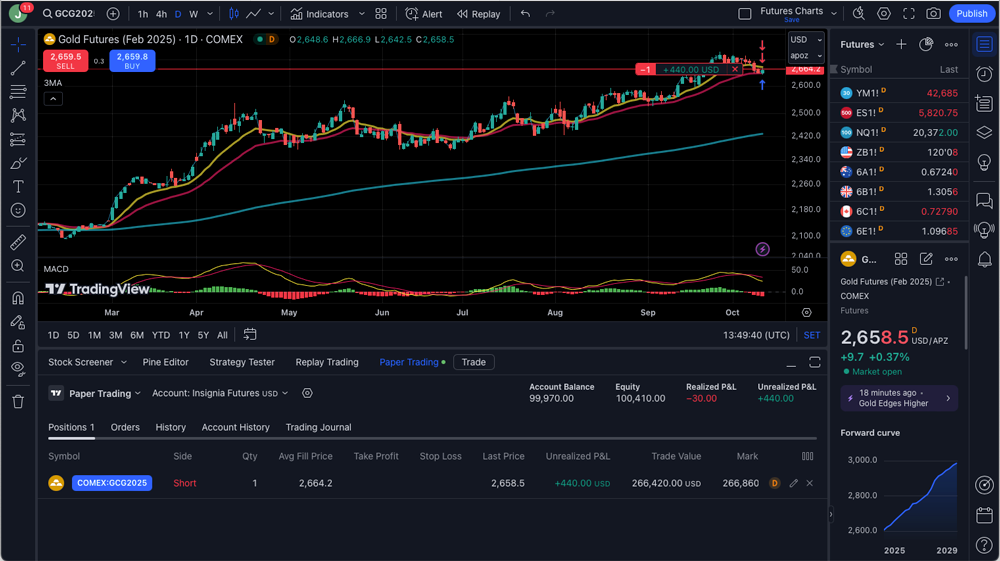Image resolution: width=1000 pixels, height=561 pixels.
Task: Expand chart style dropdown arrow
Action: [271, 14]
